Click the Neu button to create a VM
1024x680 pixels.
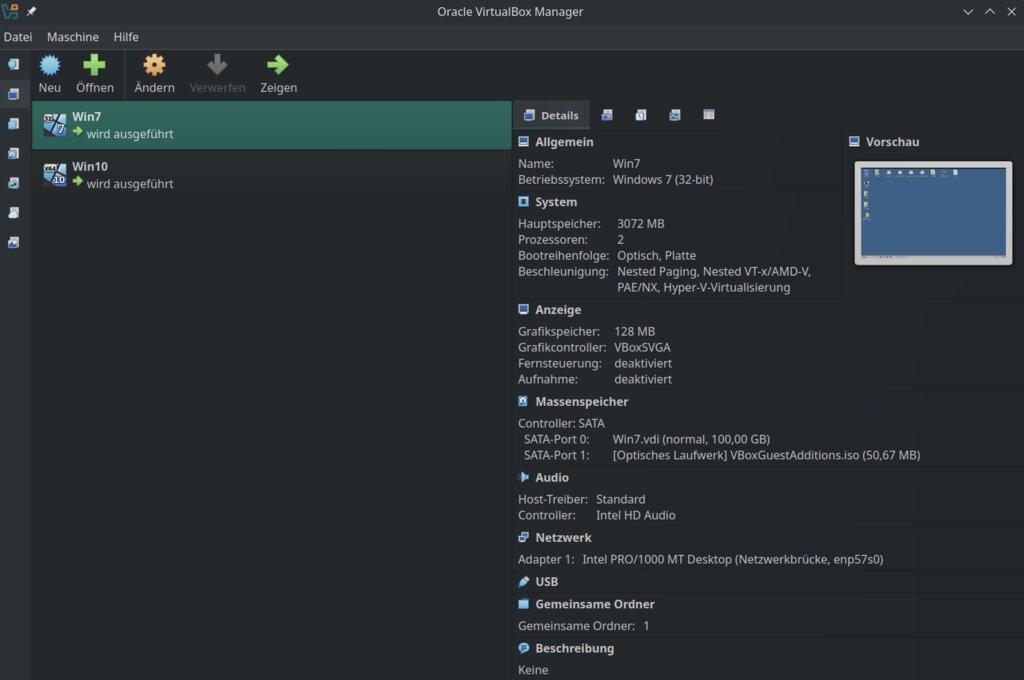pyautogui.click(x=49, y=73)
